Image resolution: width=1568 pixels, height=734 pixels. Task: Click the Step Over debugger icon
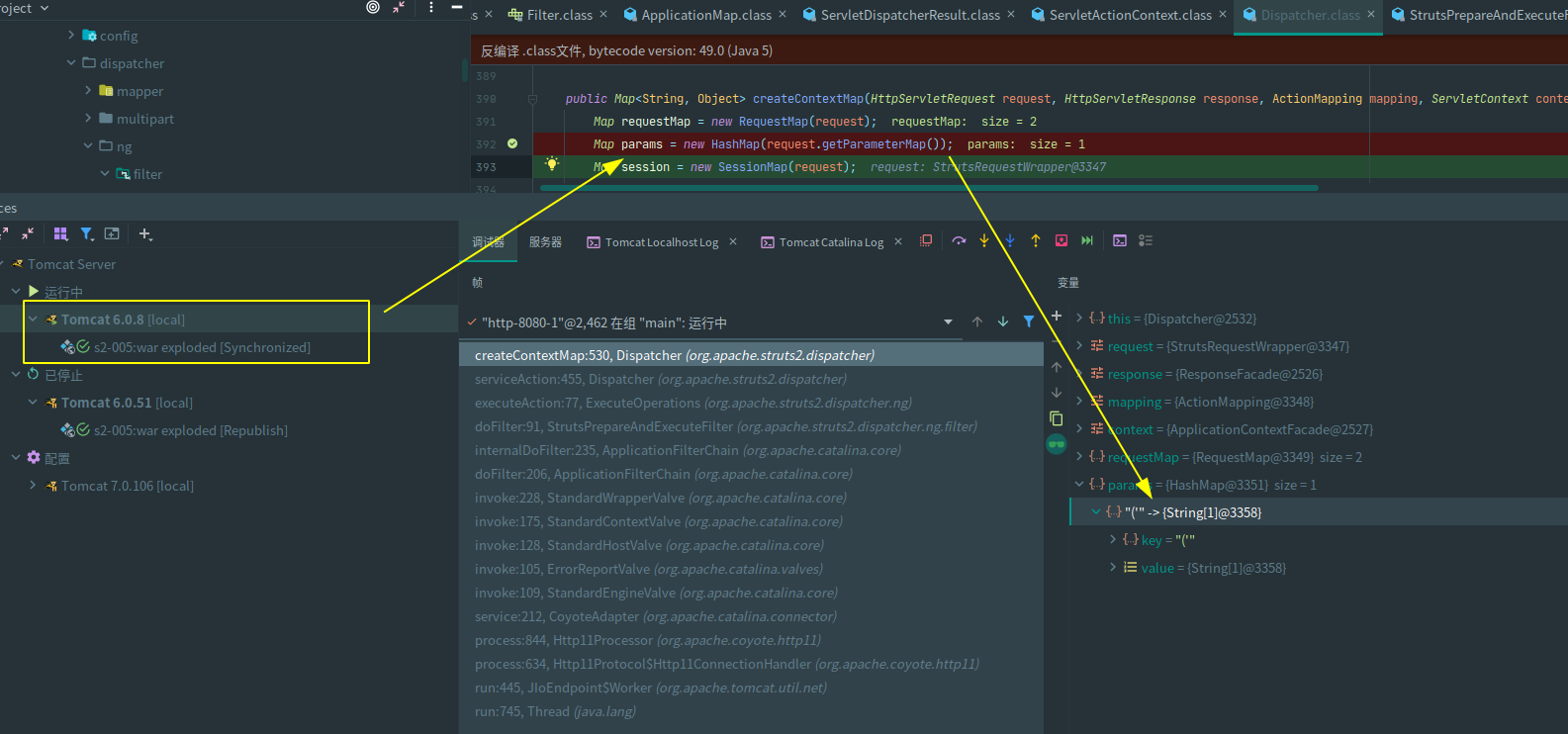click(x=959, y=240)
